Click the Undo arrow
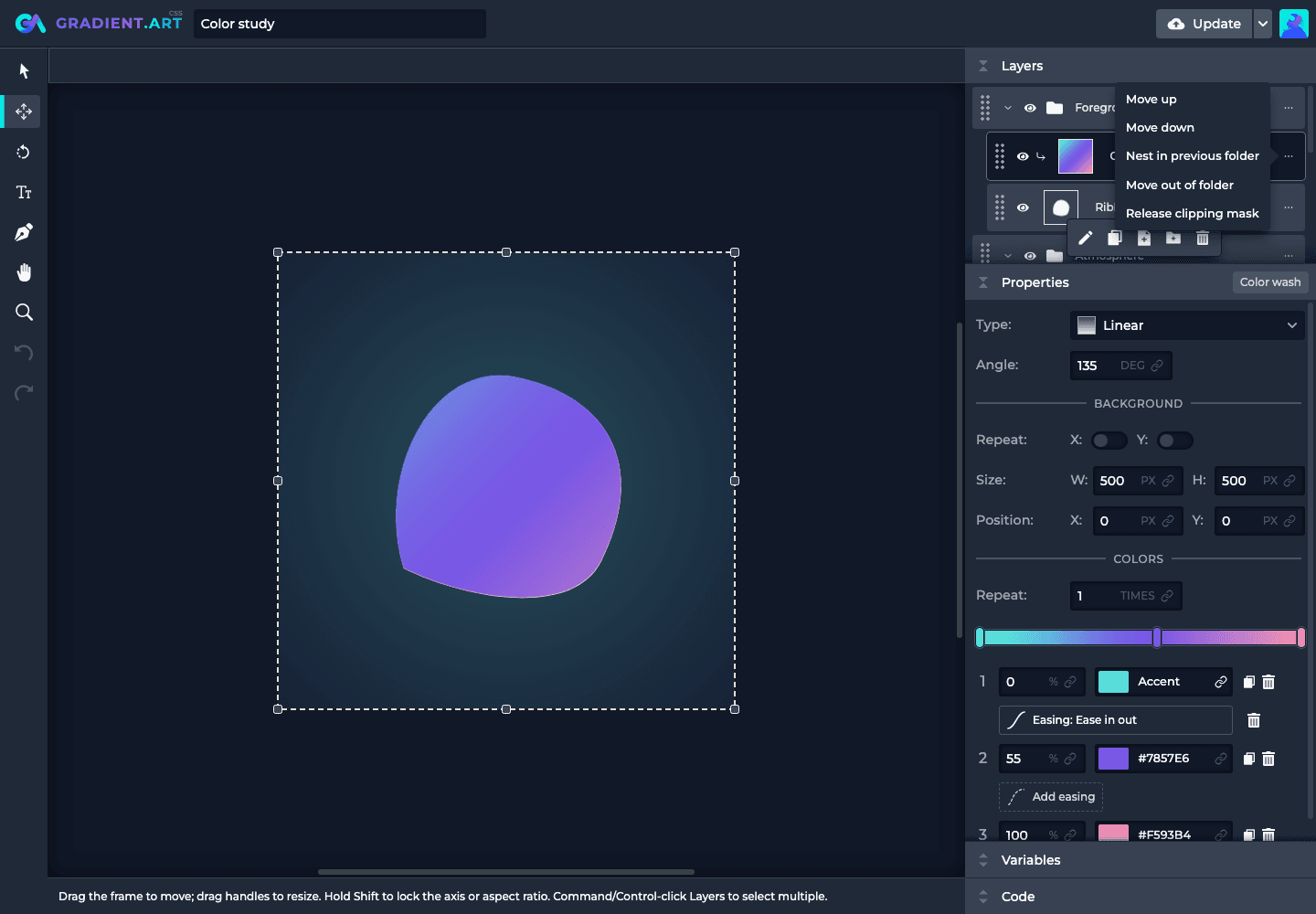1316x914 pixels. pos(24,353)
